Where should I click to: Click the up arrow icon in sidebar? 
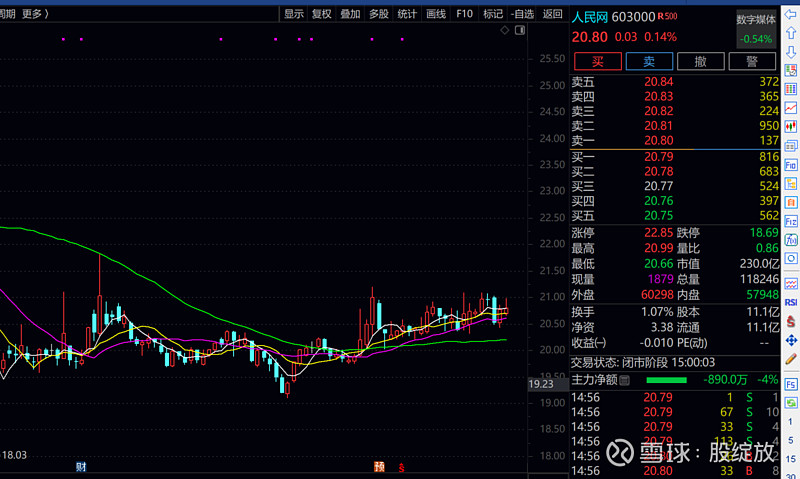click(x=790, y=33)
